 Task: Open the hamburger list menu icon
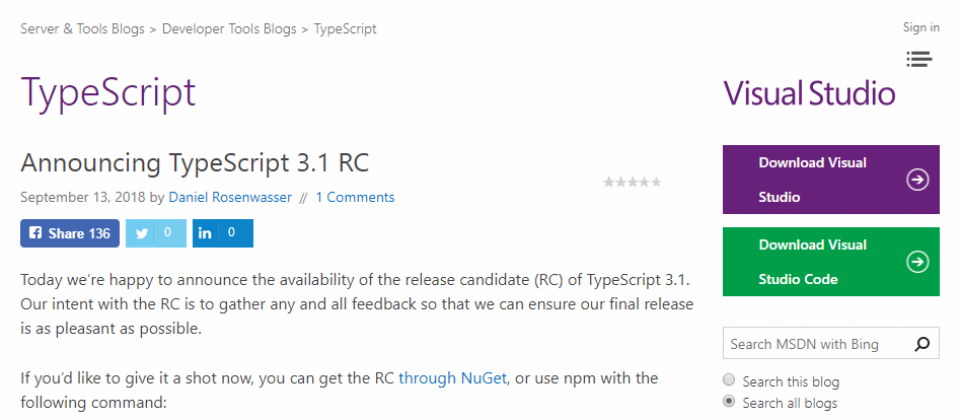(920, 59)
